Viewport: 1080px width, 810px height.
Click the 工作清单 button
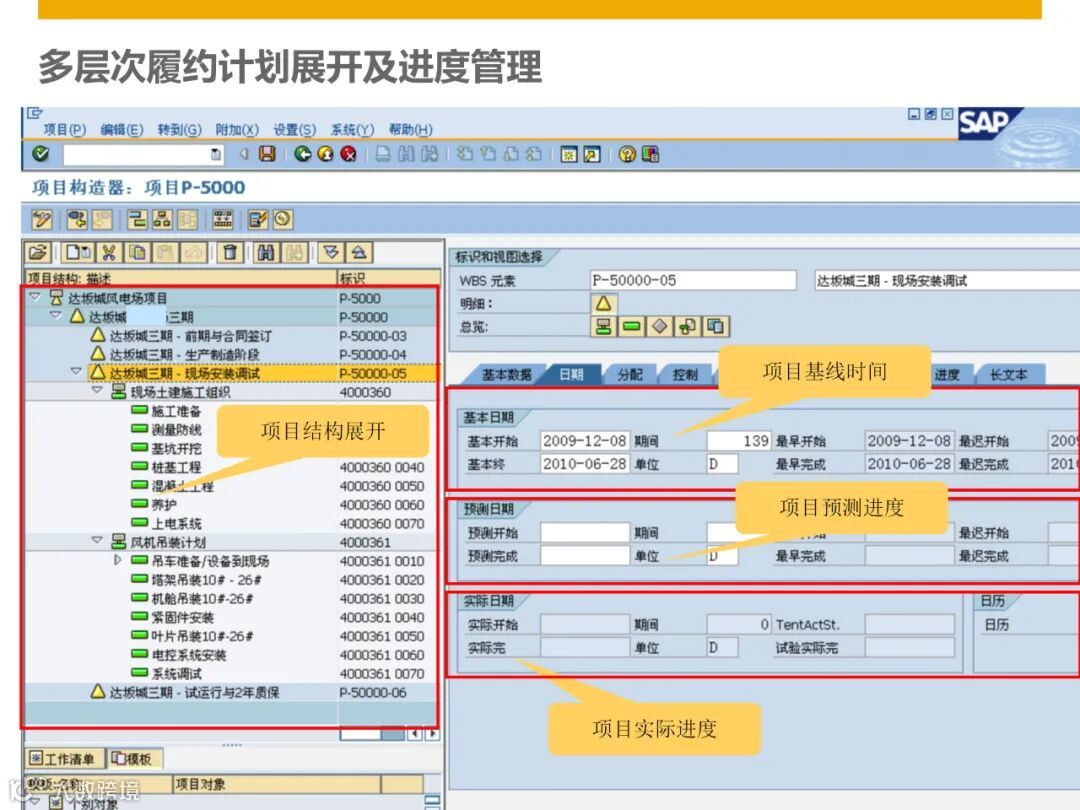pyautogui.click(x=64, y=759)
